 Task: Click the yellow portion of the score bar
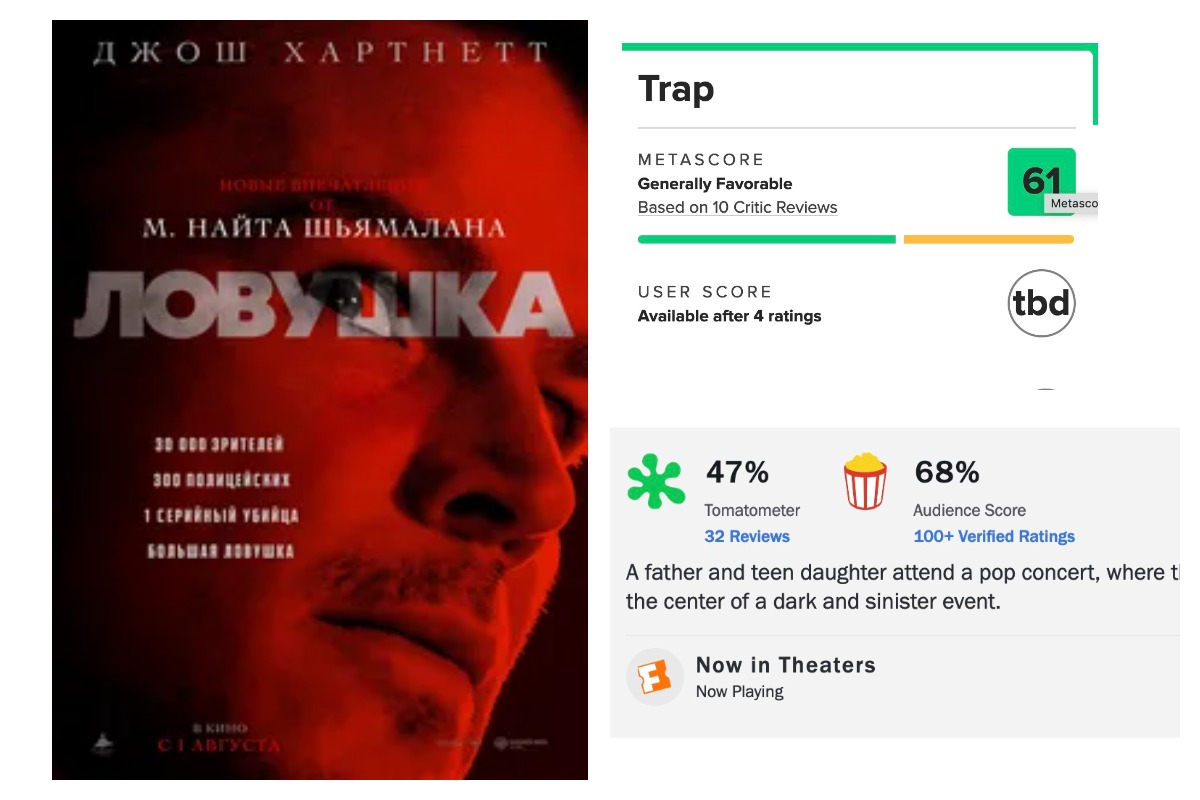[988, 238]
